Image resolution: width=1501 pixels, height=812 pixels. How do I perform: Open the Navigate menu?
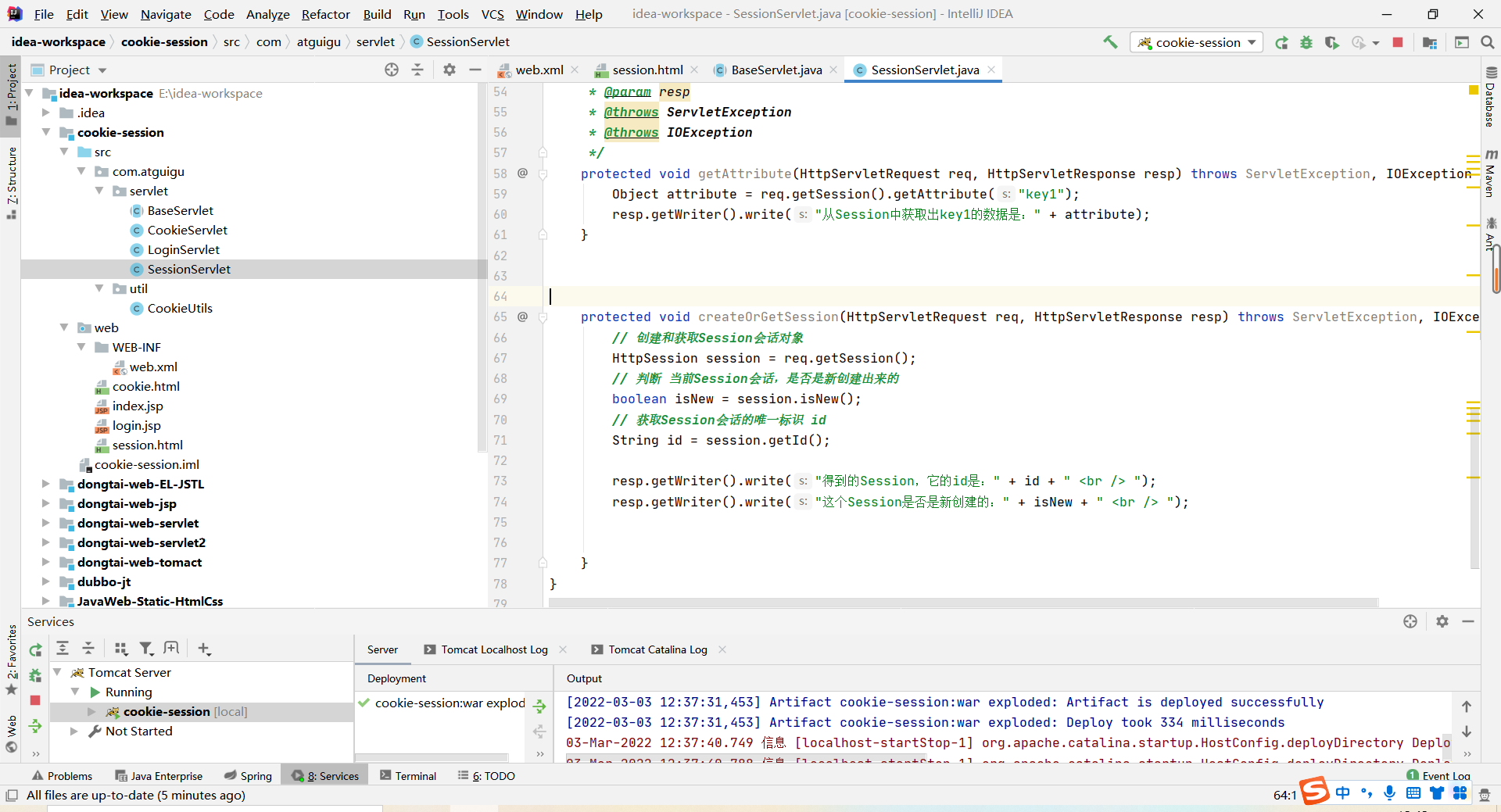(x=166, y=14)
